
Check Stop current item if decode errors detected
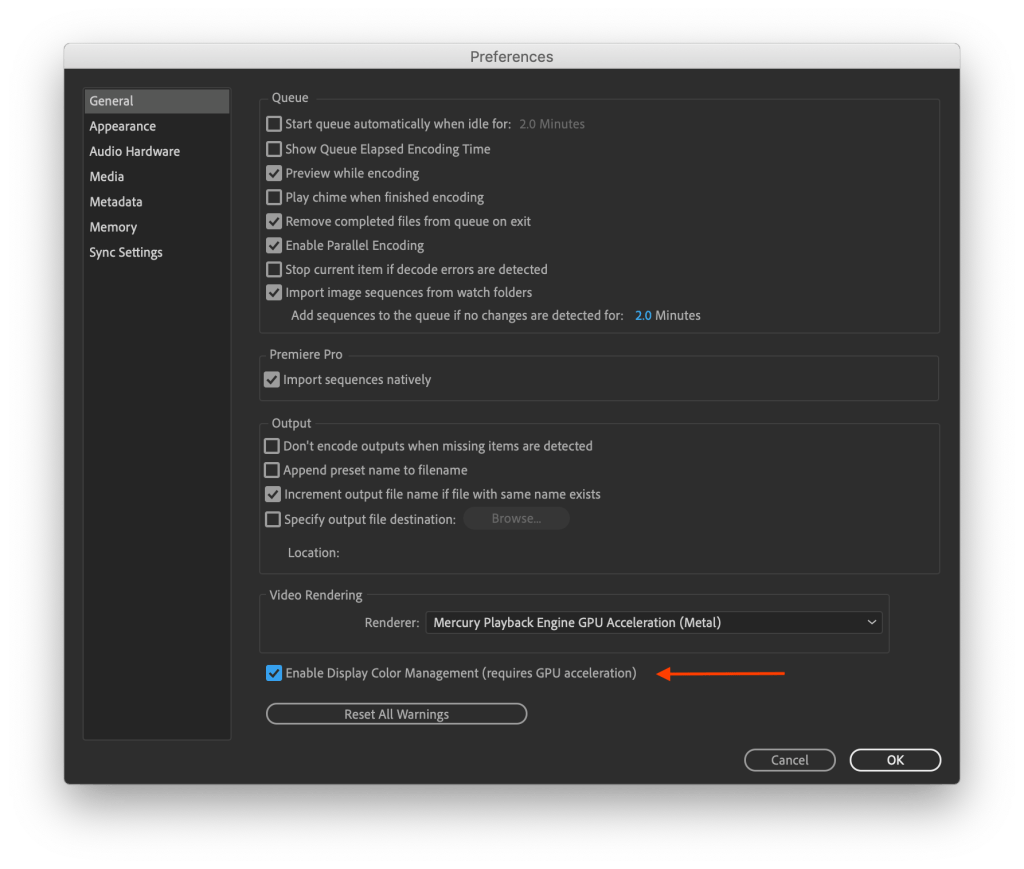point(274,269)
